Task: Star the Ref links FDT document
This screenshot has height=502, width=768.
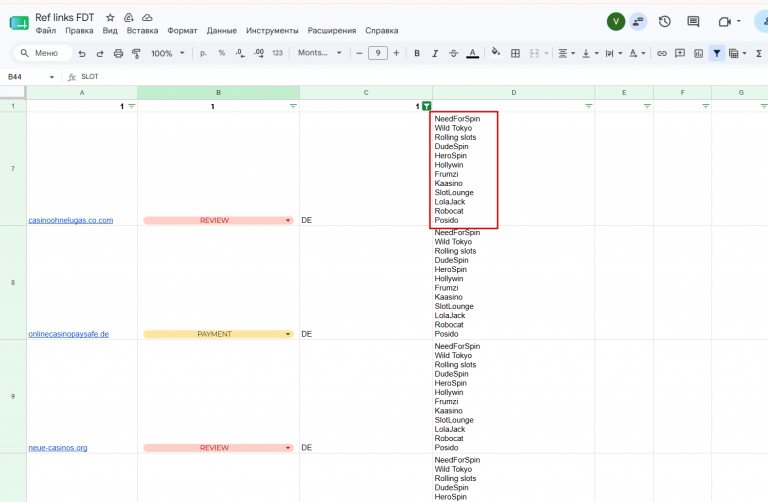Action: (110, 18)
